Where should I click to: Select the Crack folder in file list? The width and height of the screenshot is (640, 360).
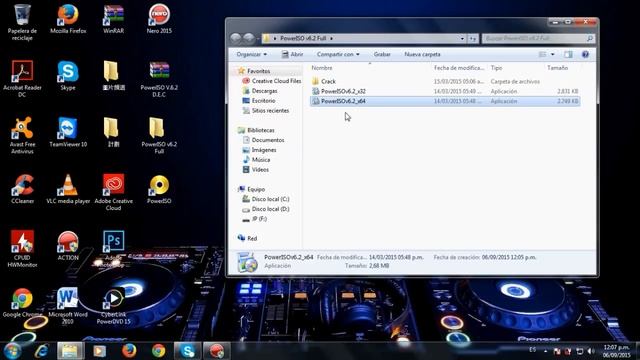tap(445, 81)
